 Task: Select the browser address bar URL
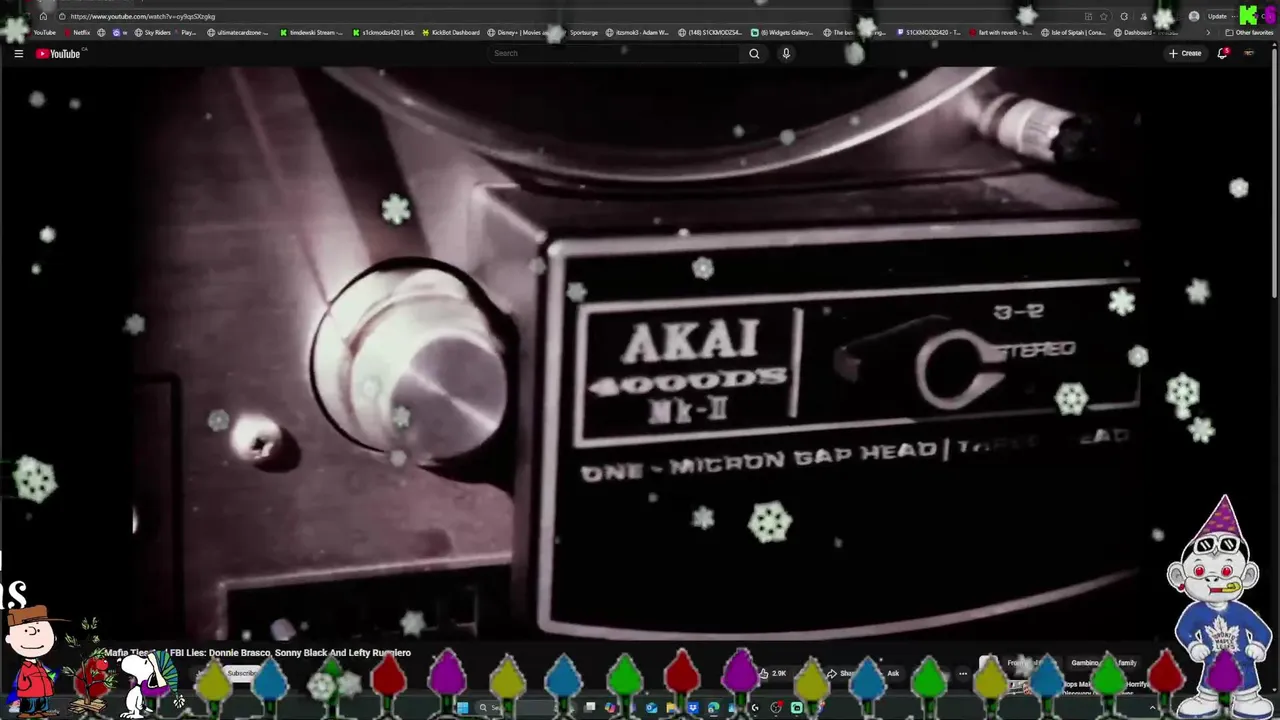(143, 16)
